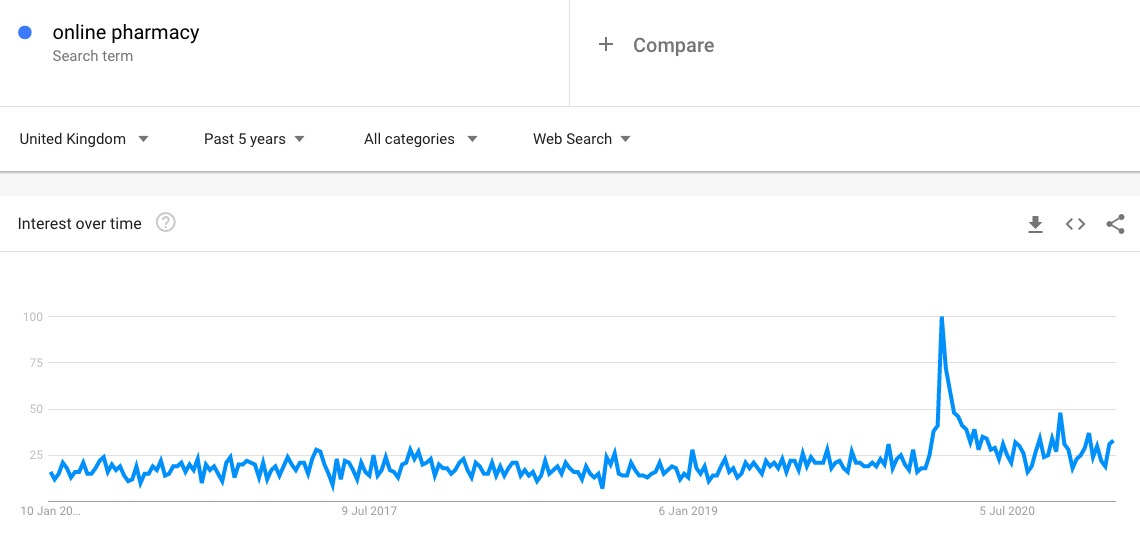
Task: Open the United Kingdom region dropdown
Action: [x=84, y=139]
